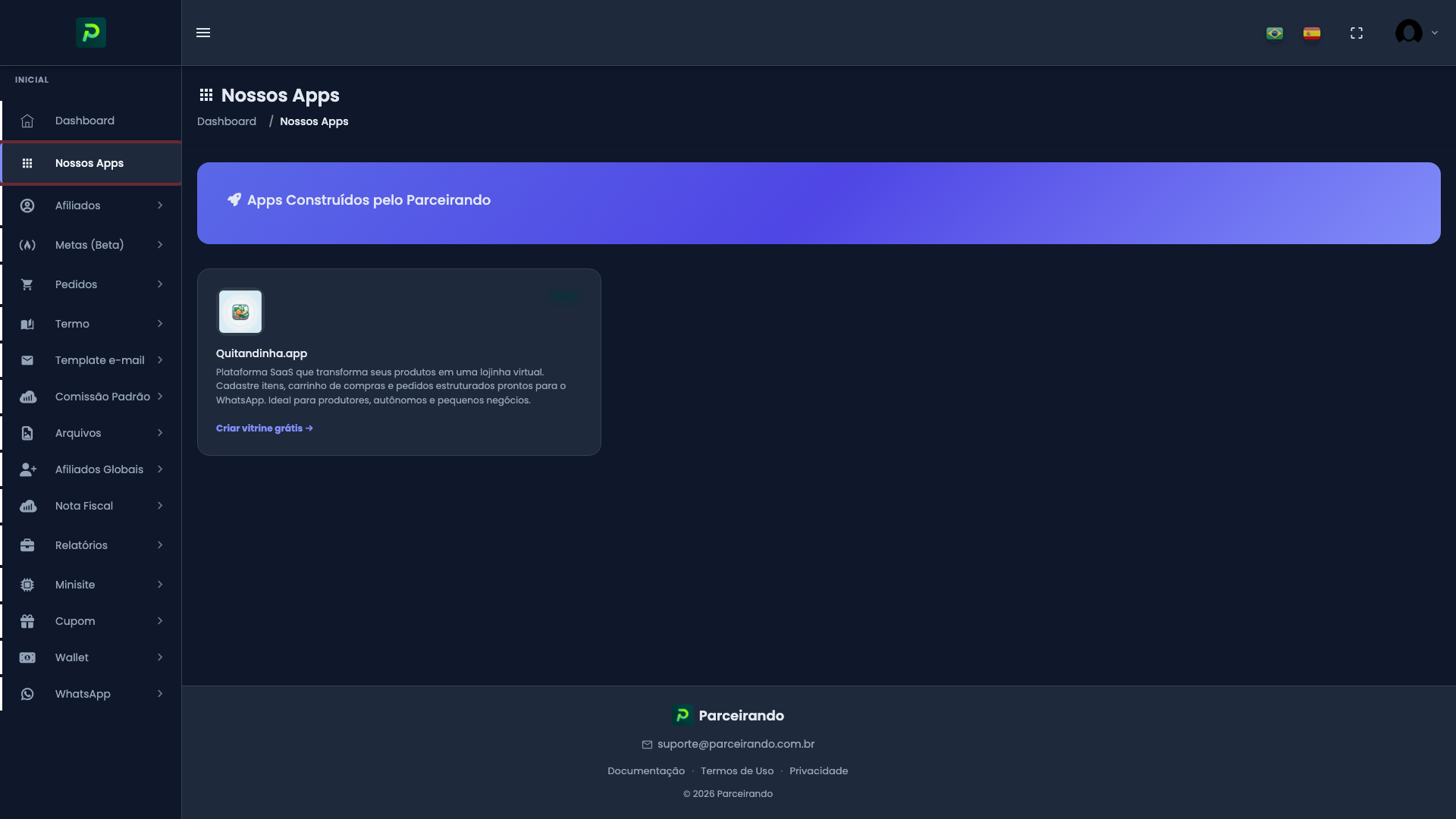The height and width of the screenshot is (819, 1456).
Task: Click the Quitandinha.app thumbnail image
Action: coord(240,312)
